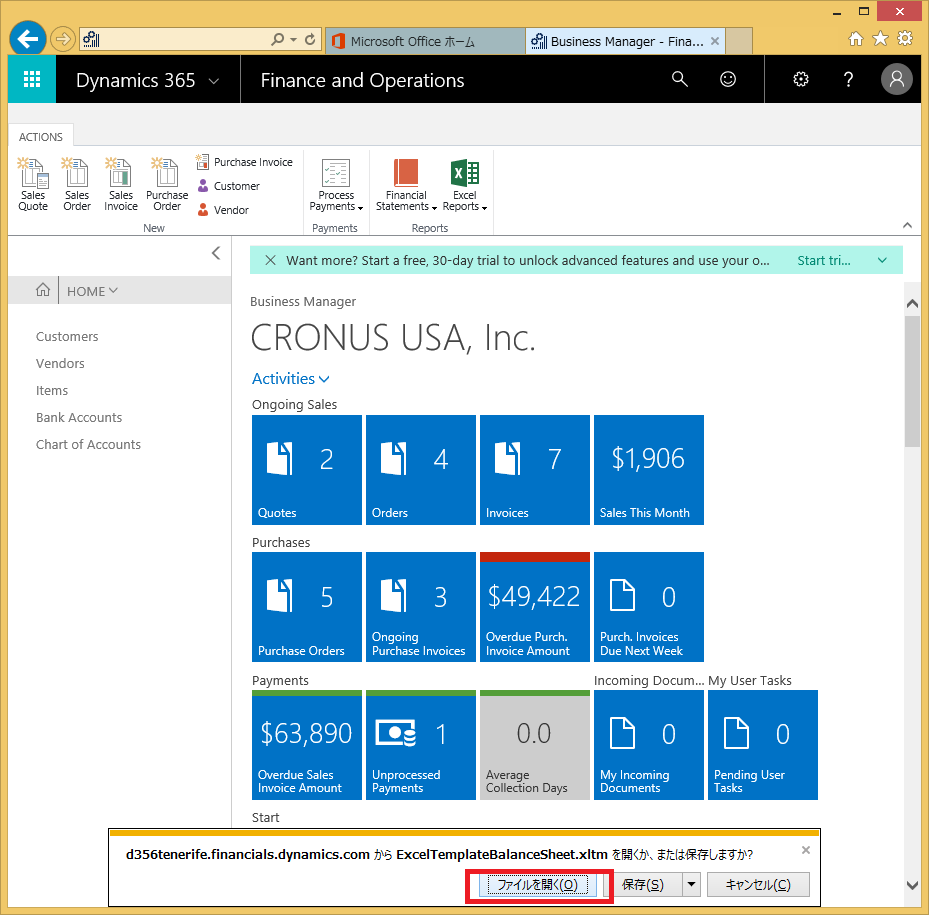Open browser favorites star
This screenshot has width=929, height=915.
point(880,39)
